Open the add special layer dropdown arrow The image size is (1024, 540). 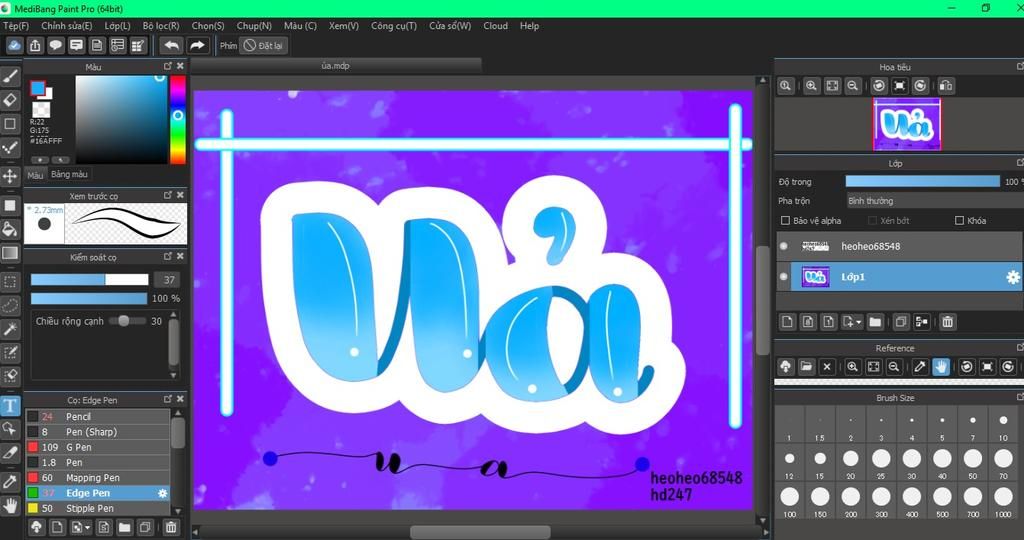pos(858,322)
